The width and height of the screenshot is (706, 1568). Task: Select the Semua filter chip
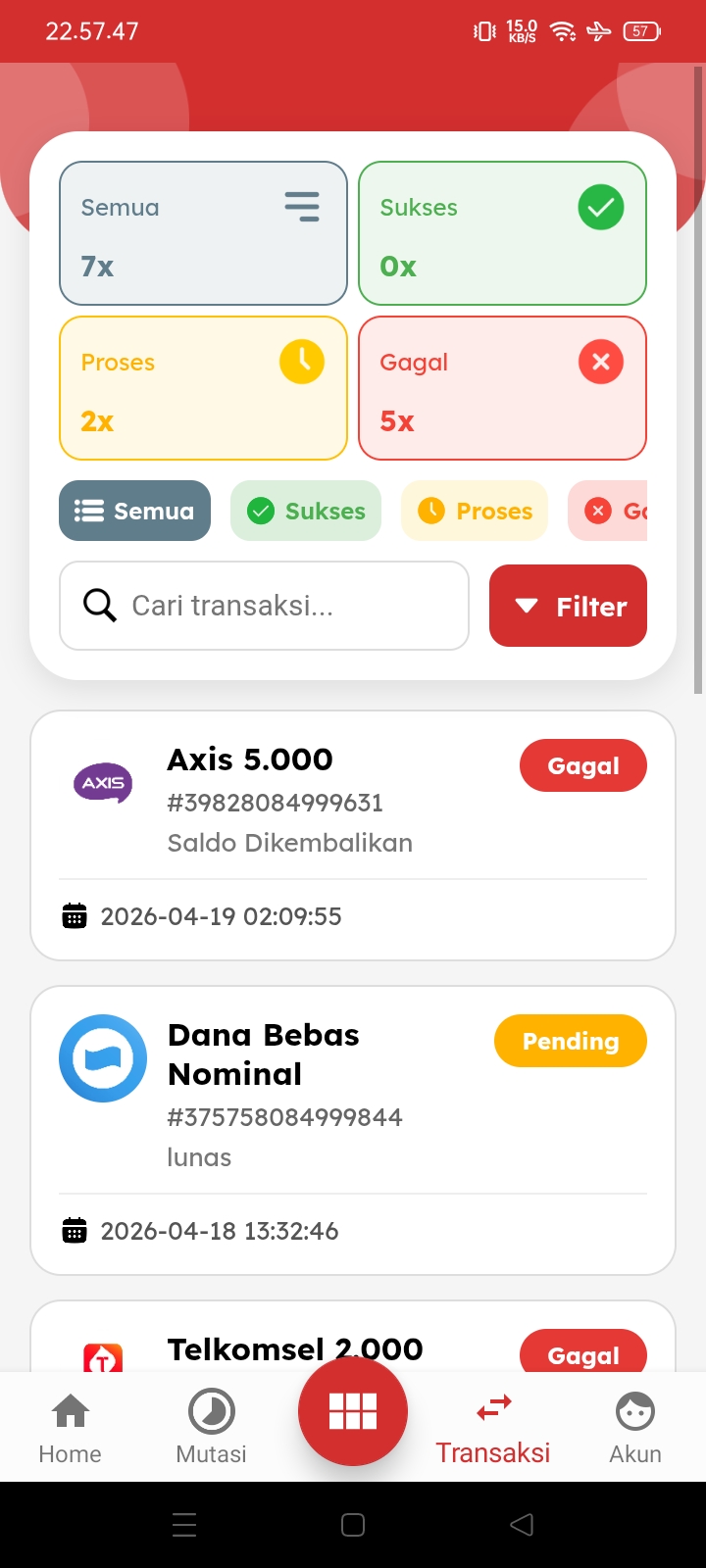pyautogui.click(x=135, y=511)
